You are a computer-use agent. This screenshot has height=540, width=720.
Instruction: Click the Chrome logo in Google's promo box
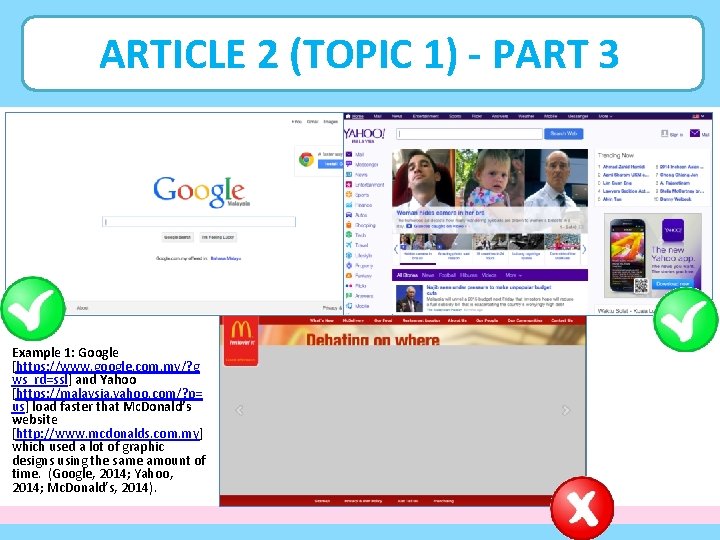click(306, 159)
